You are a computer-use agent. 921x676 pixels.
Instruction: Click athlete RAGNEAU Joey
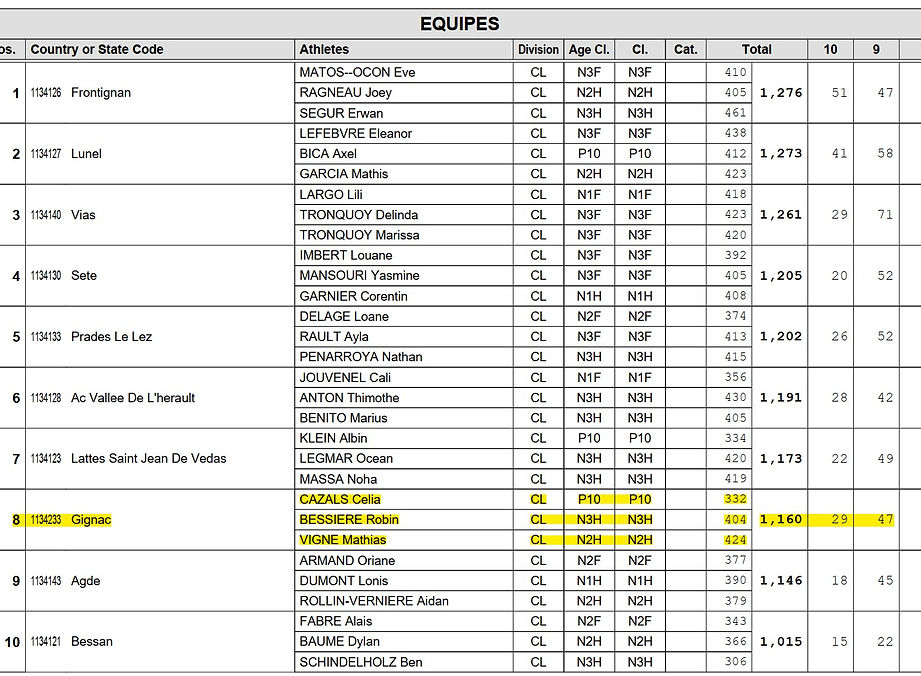pos(345,93)
